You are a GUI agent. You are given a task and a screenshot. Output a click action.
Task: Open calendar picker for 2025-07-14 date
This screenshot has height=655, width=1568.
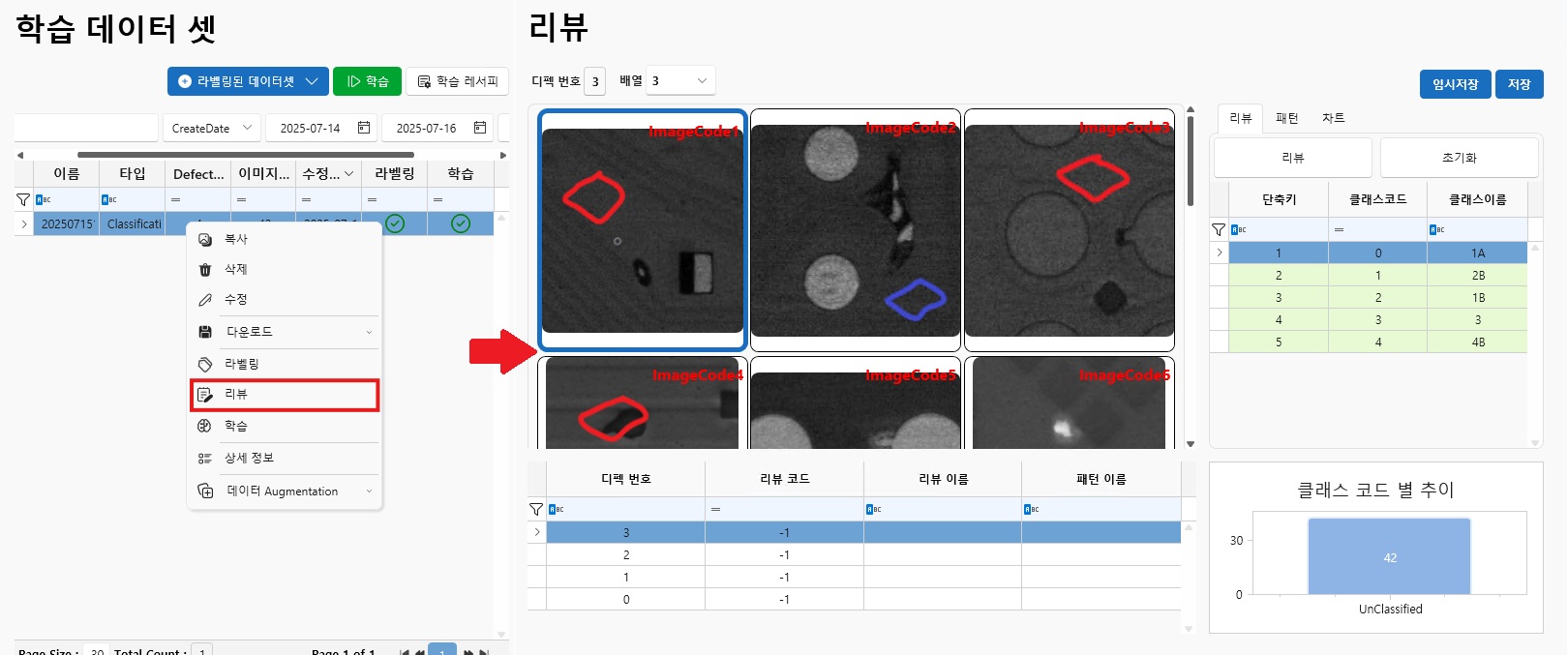point(364,128)
